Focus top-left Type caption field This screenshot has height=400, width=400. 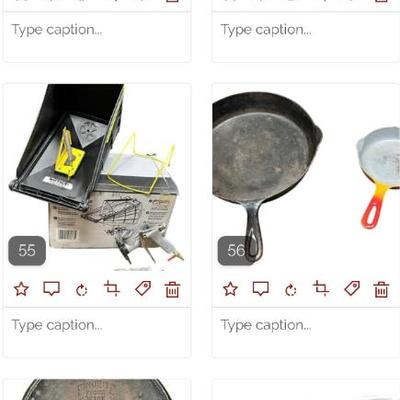[97, 37]
